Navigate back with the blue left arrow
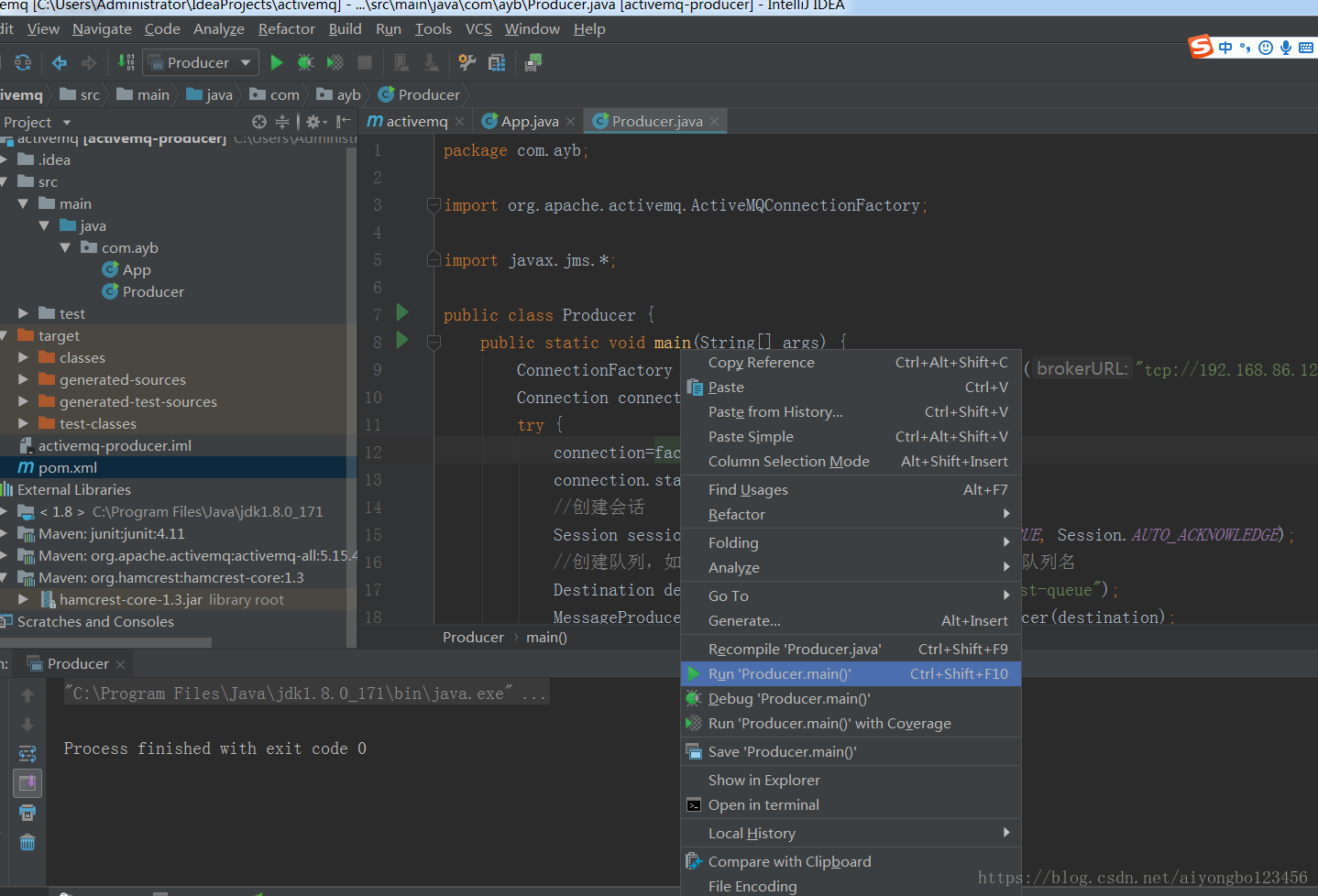 click(x=60, y=62)
